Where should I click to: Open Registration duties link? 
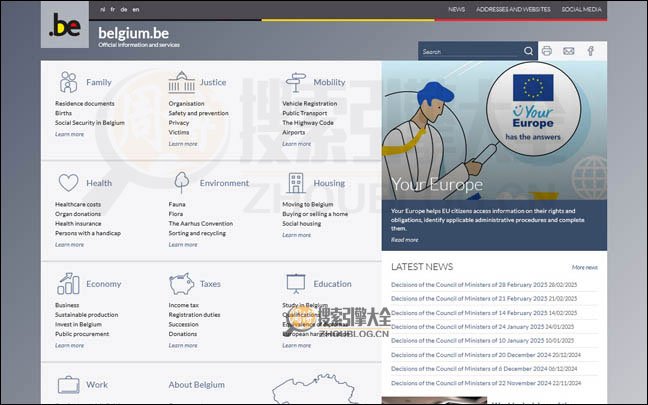[194, 314]
